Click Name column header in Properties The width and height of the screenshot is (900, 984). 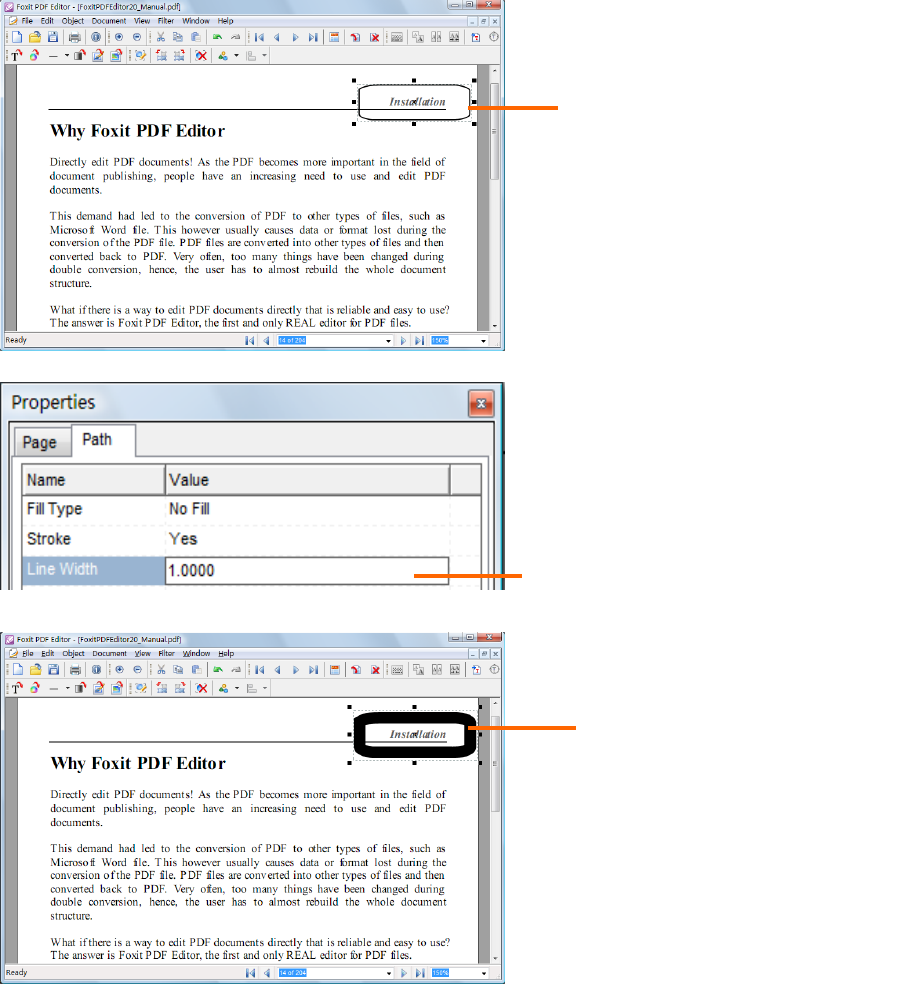click(x=94, y=480)
